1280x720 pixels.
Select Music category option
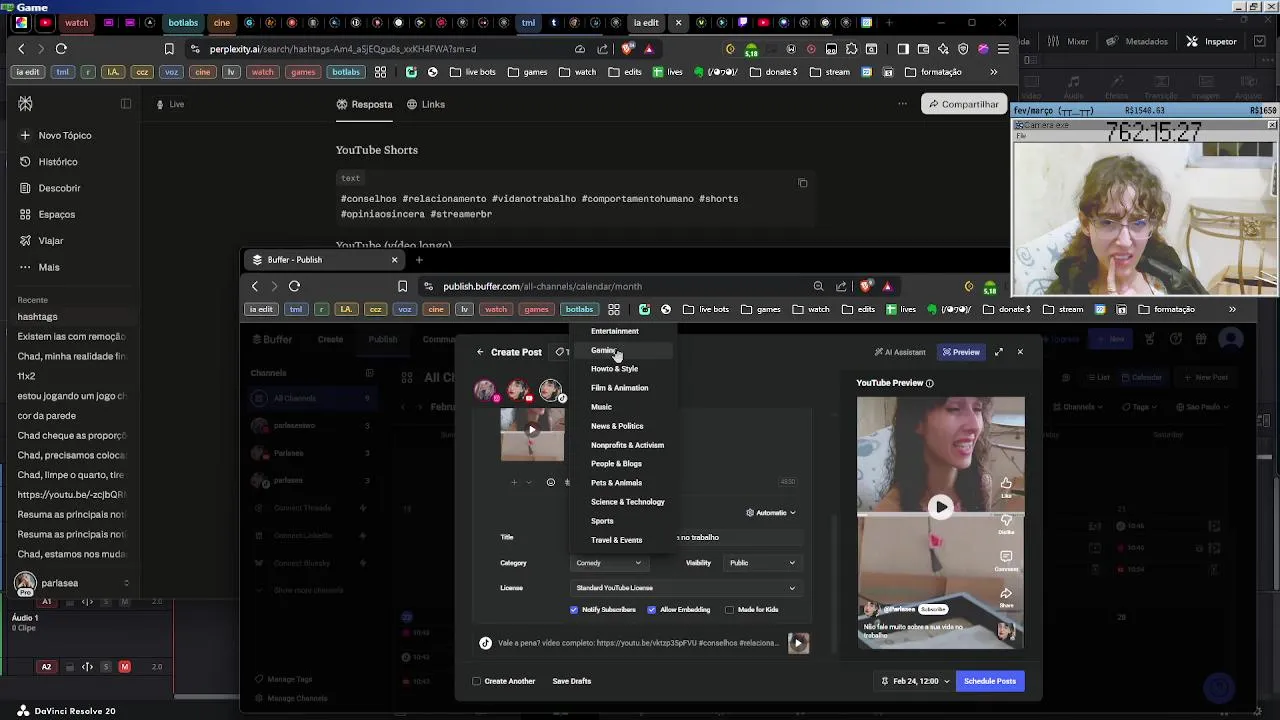click(x=601, y=407)
